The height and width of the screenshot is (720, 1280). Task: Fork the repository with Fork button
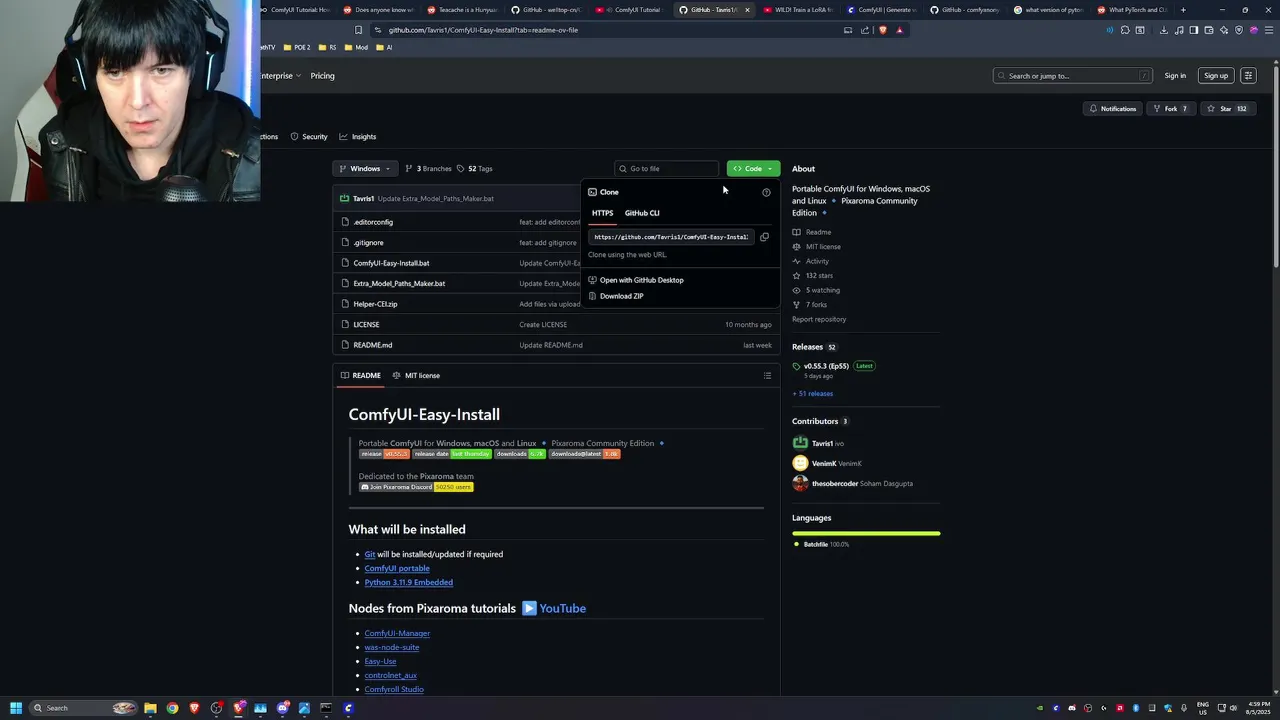coord(1170,109)
